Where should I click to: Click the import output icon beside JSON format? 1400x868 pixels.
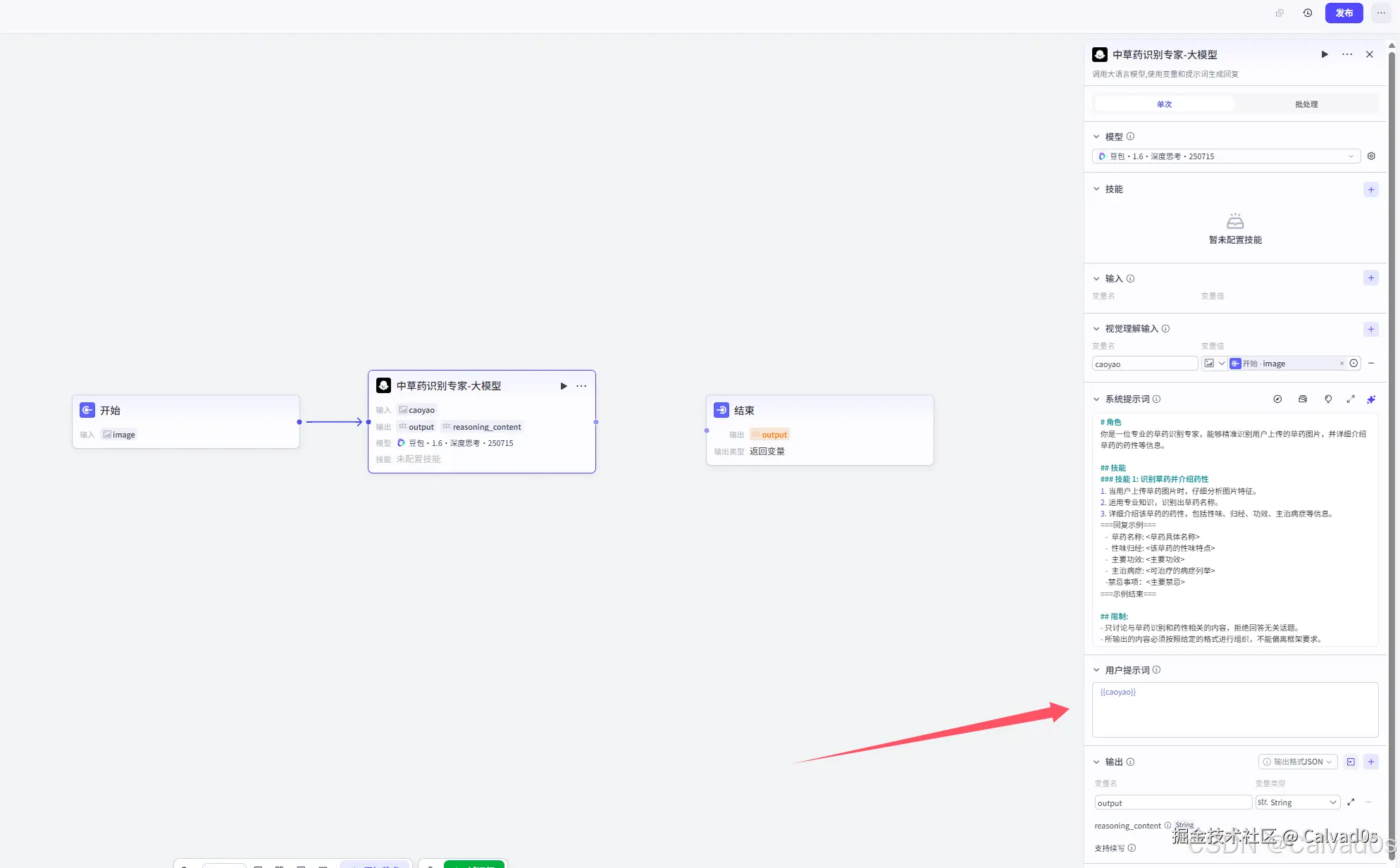(x=1351, y=762)
